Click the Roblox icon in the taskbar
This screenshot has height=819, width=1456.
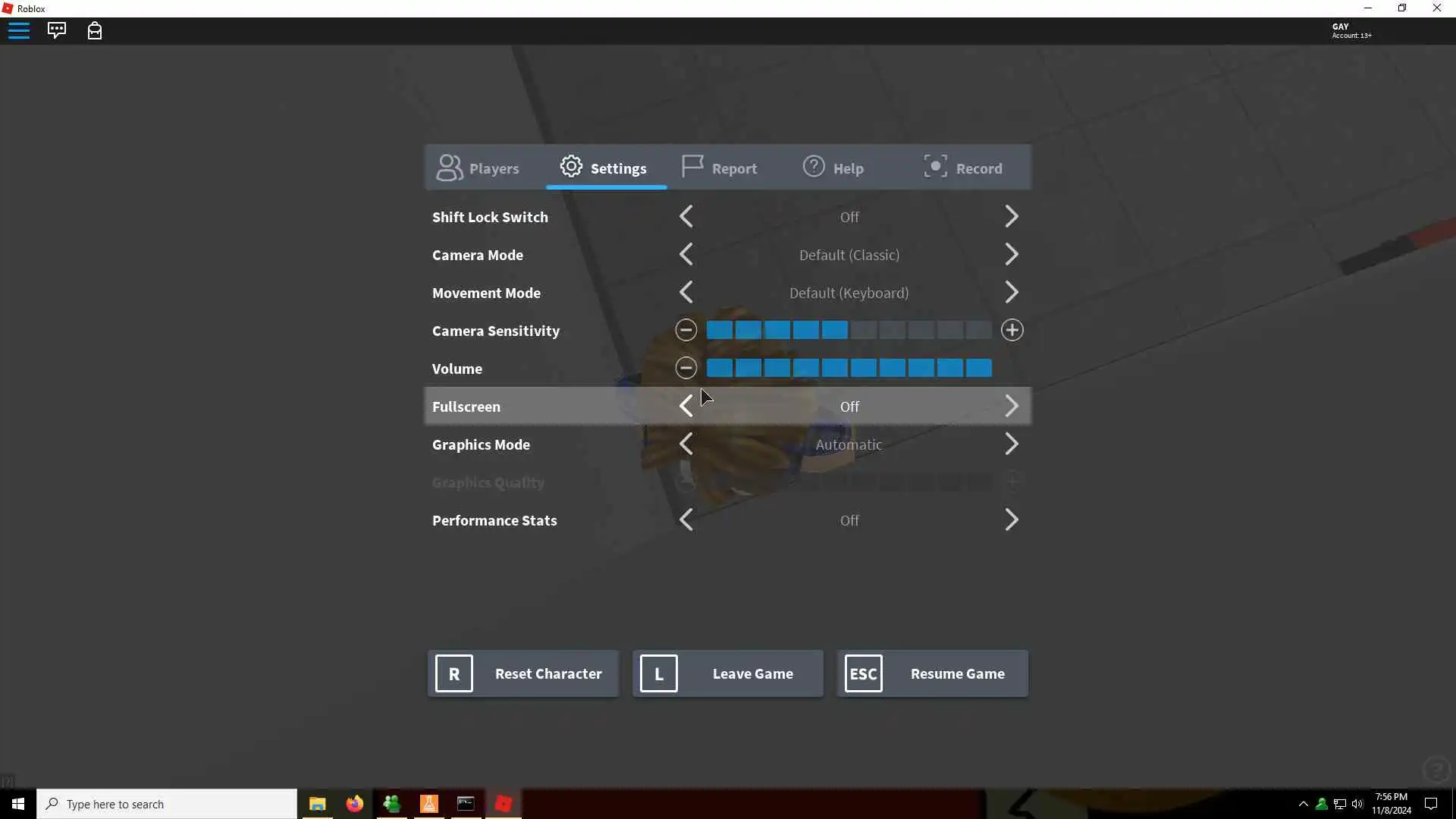pos(504,804)
